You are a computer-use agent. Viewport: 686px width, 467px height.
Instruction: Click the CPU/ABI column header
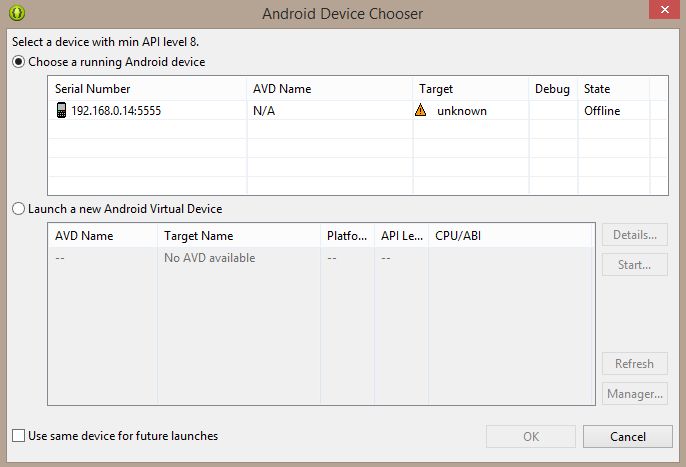(x=511, y=236)
